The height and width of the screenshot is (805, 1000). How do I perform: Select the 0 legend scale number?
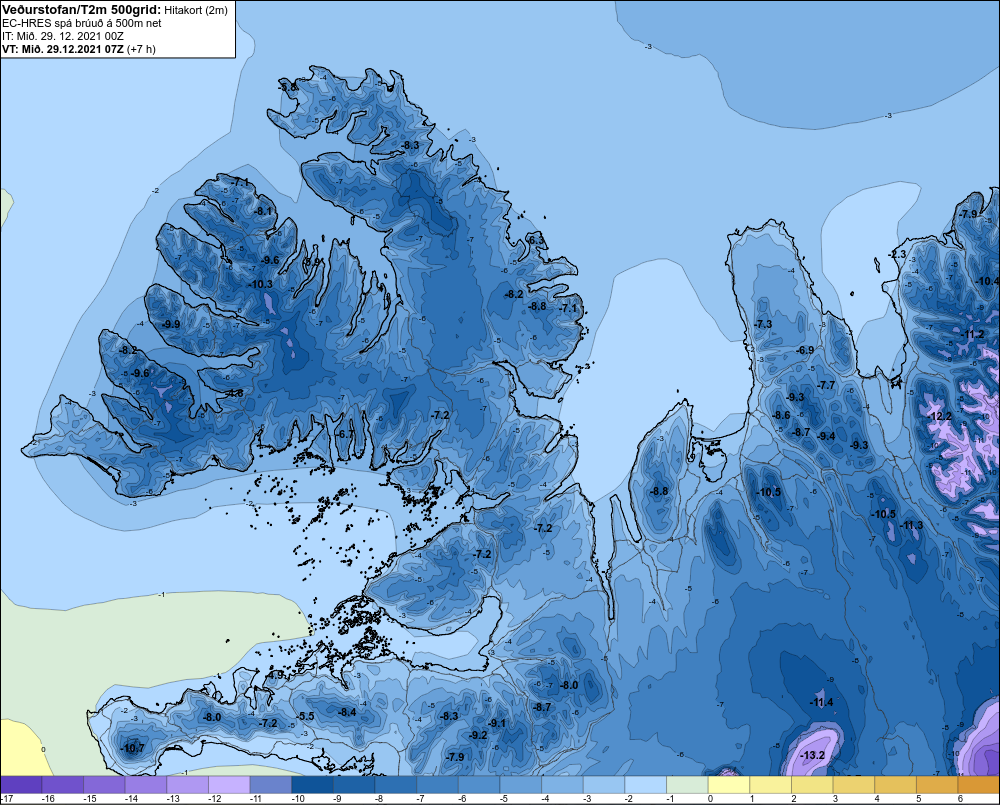tap(709, 799)
